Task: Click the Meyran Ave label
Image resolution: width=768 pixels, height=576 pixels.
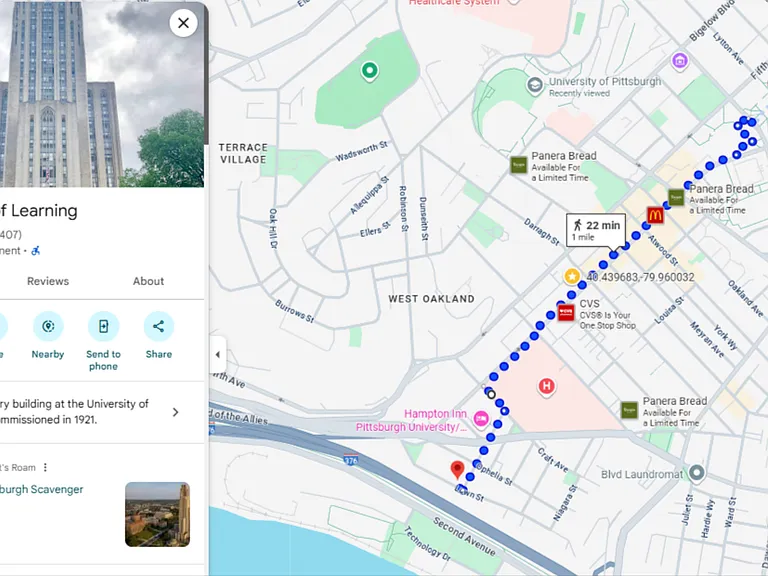Action: coord(707,340)
